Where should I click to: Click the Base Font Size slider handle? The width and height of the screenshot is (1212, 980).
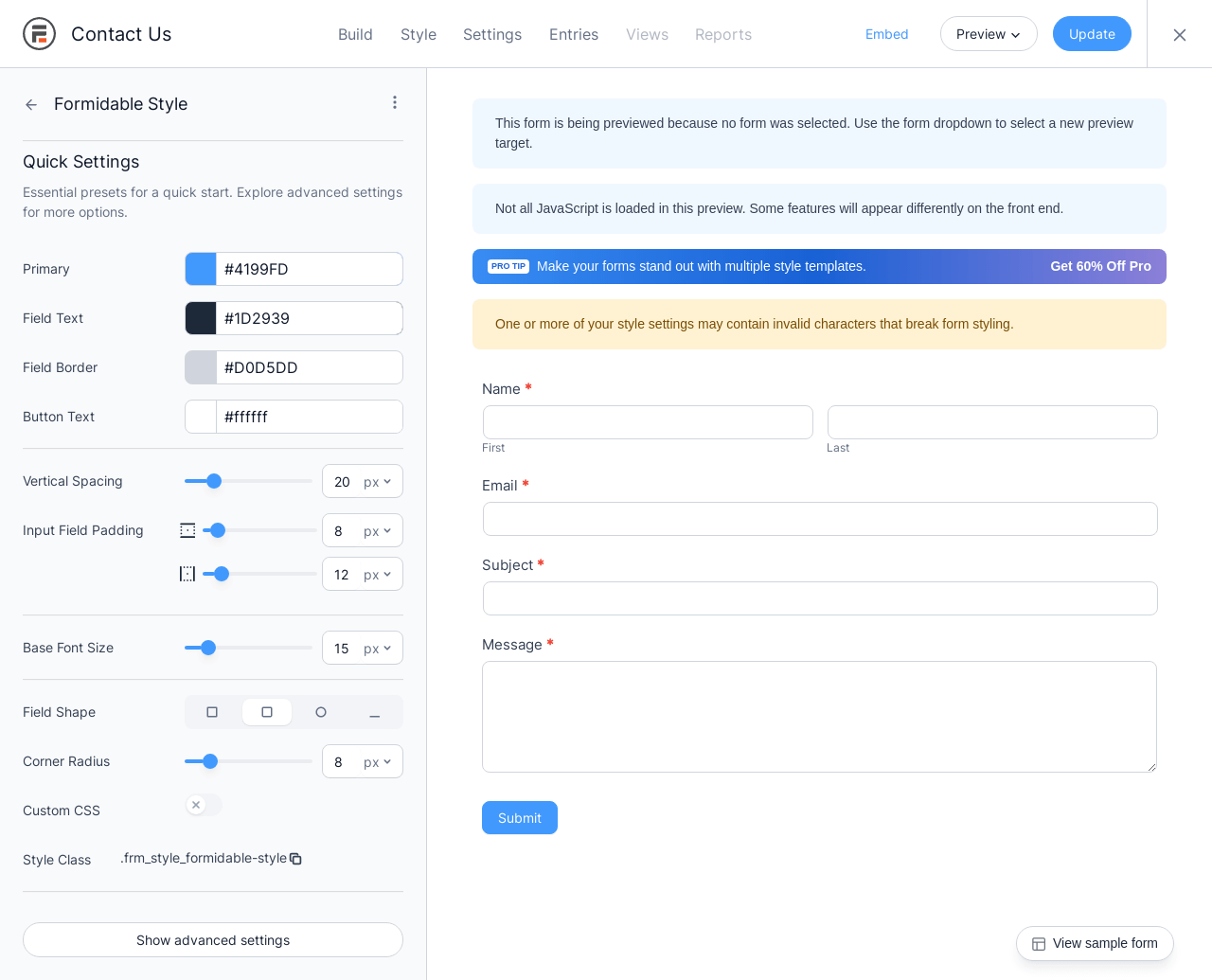[x=208, y=648]
